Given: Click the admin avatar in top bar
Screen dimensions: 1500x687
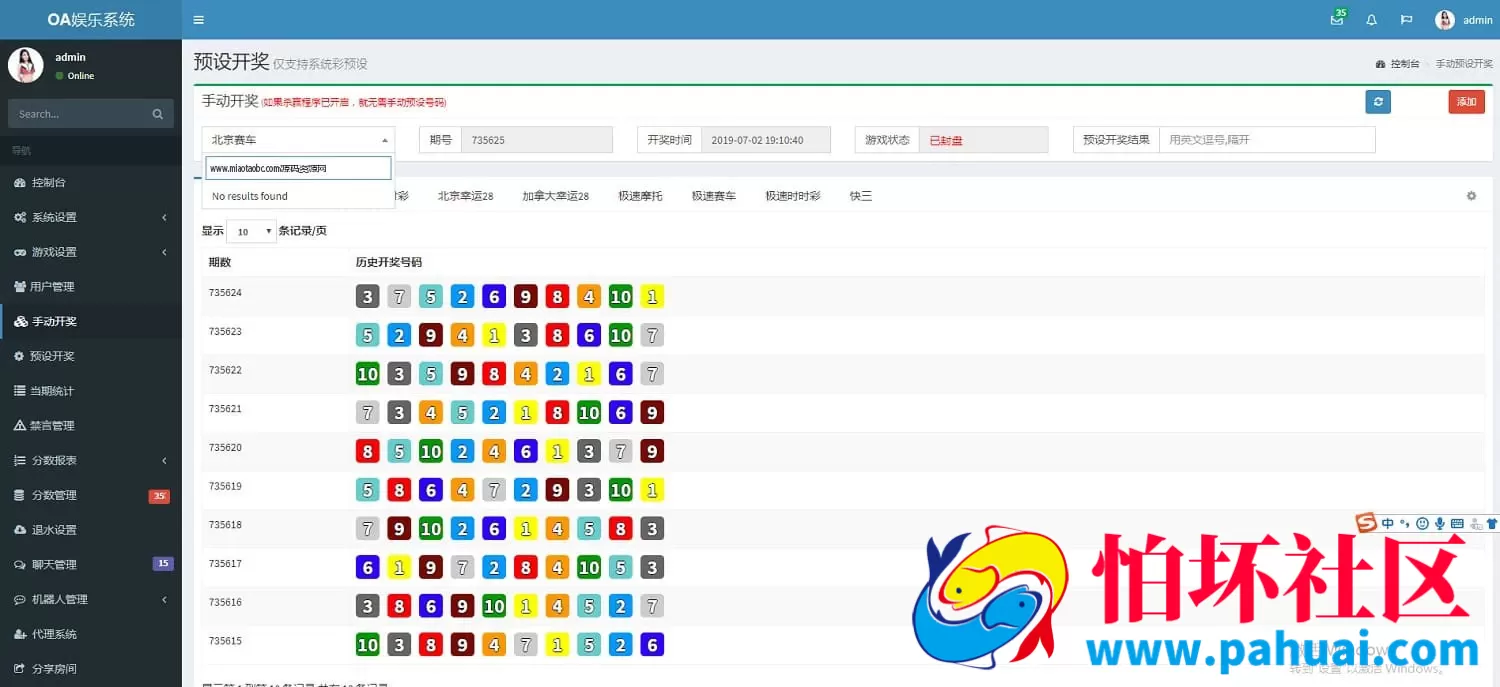Looking at the screenshot, I should pos(1445,20).
